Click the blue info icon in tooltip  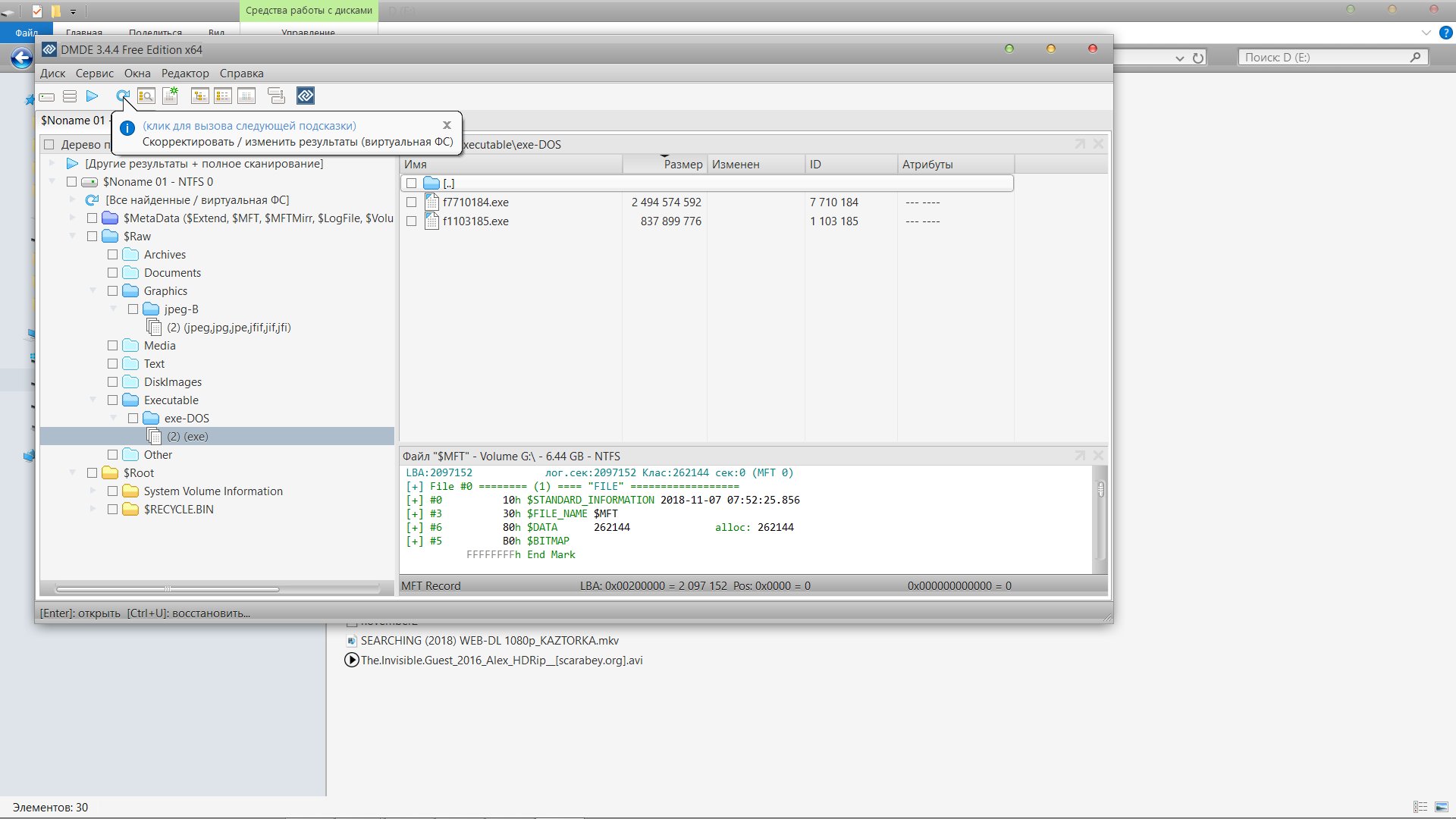tap(127, 128)
